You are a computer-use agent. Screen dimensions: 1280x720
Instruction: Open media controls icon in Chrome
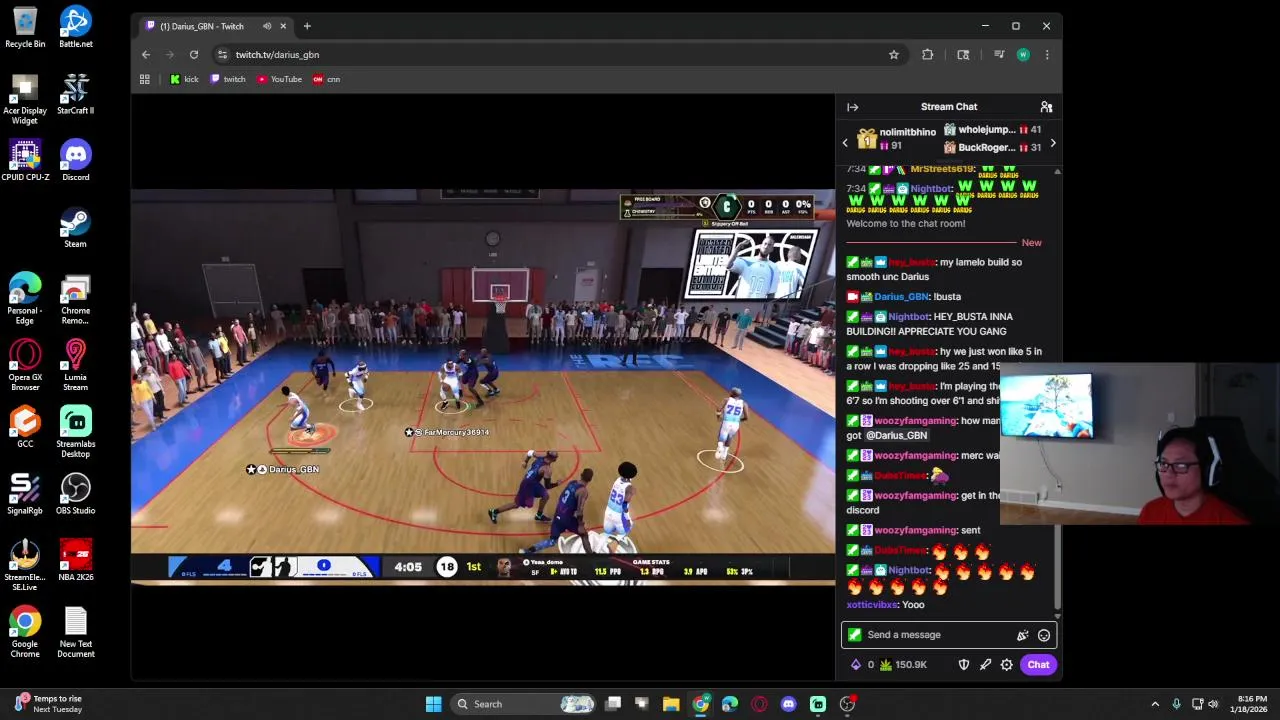[x=998, y=55]
